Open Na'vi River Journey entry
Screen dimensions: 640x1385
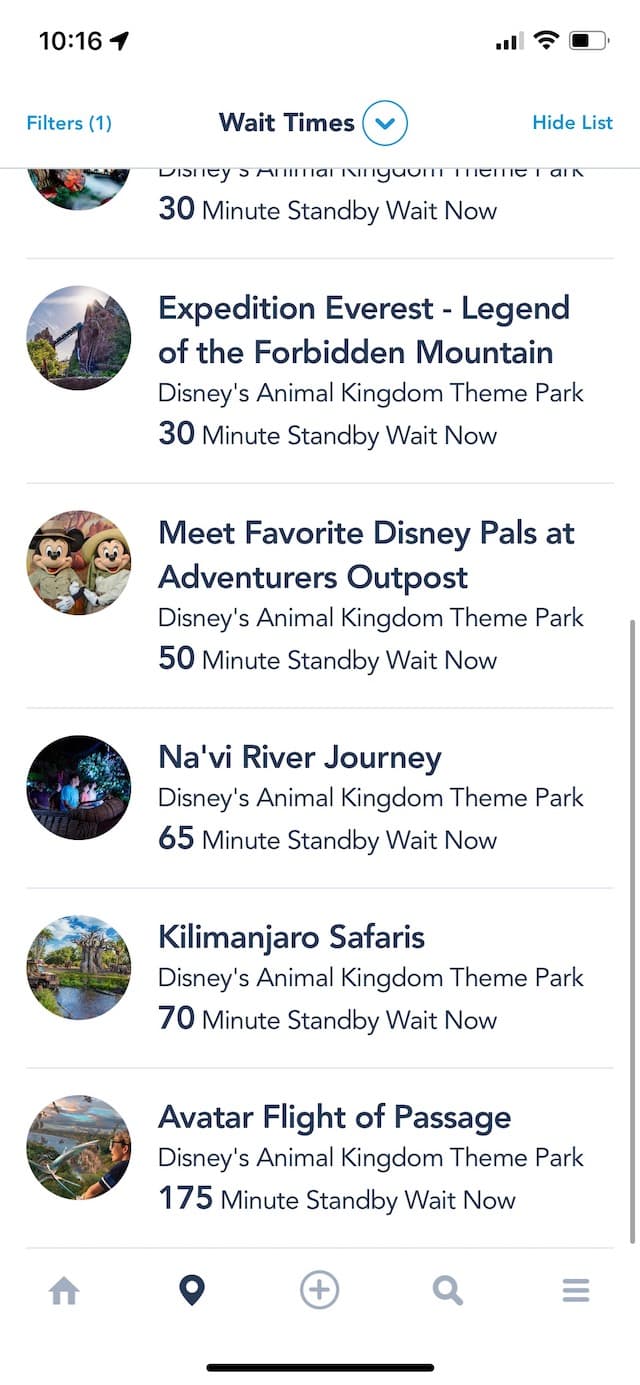[x=320, y=798]
